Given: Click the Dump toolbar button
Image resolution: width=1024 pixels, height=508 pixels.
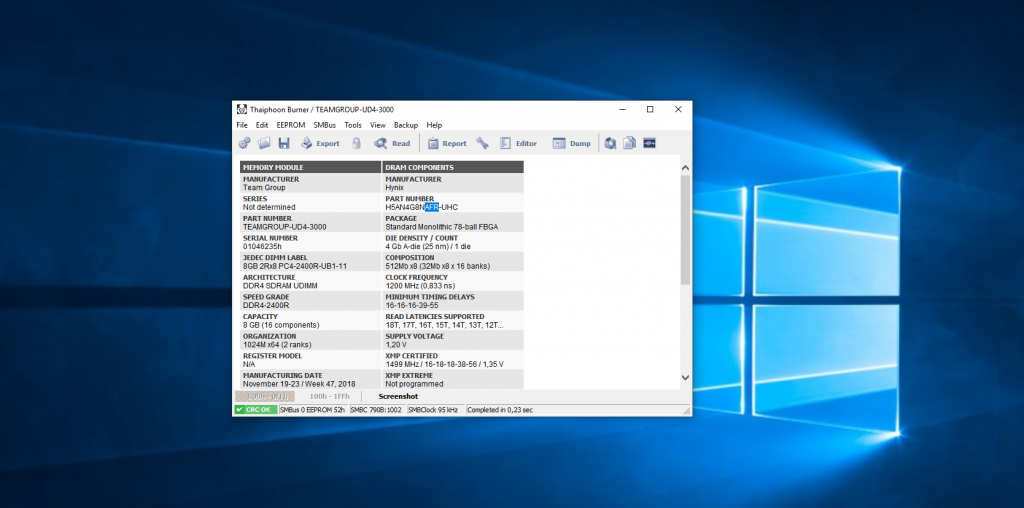Looking at the screenshot, I should [x=571, y=143].
